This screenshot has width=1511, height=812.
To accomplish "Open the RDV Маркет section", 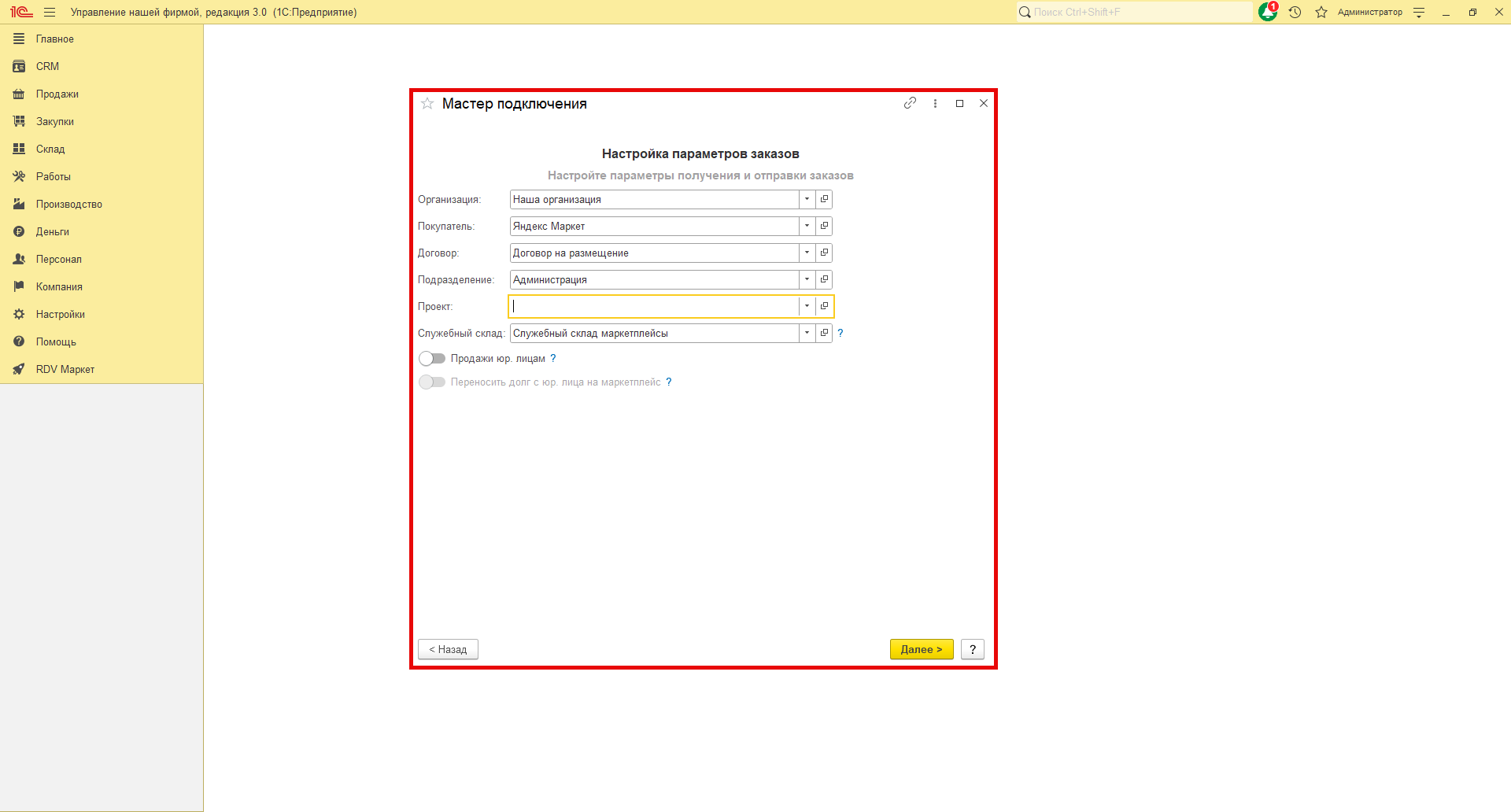I will pos(102,369).
